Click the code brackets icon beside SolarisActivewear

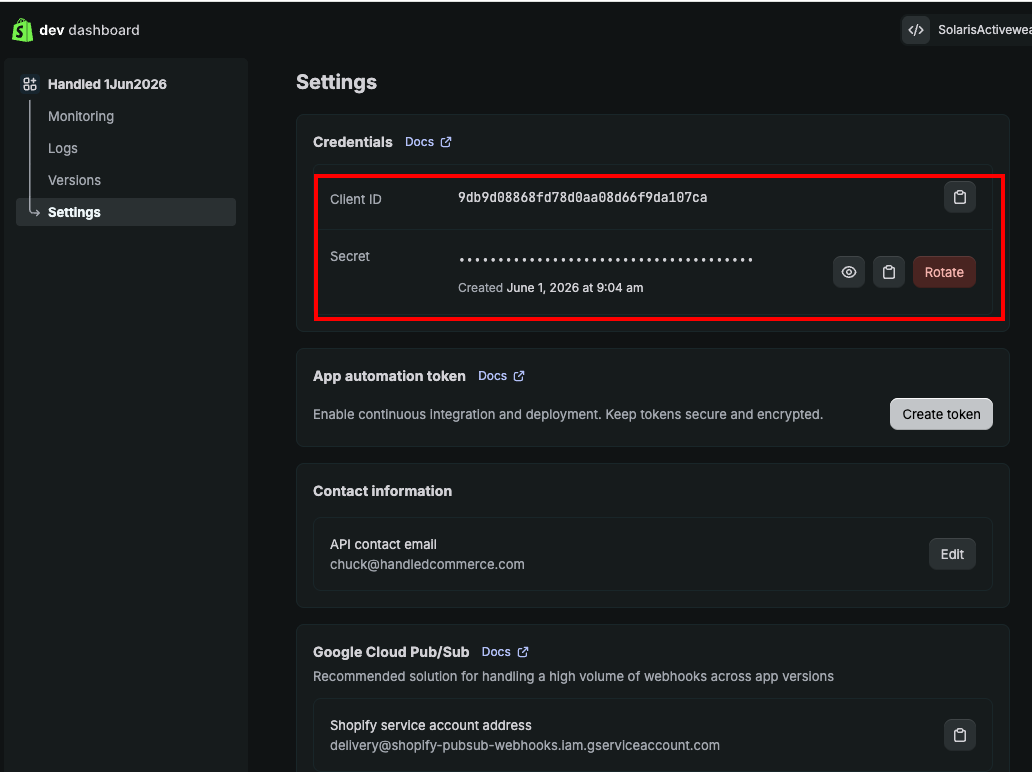coord(916,30)
